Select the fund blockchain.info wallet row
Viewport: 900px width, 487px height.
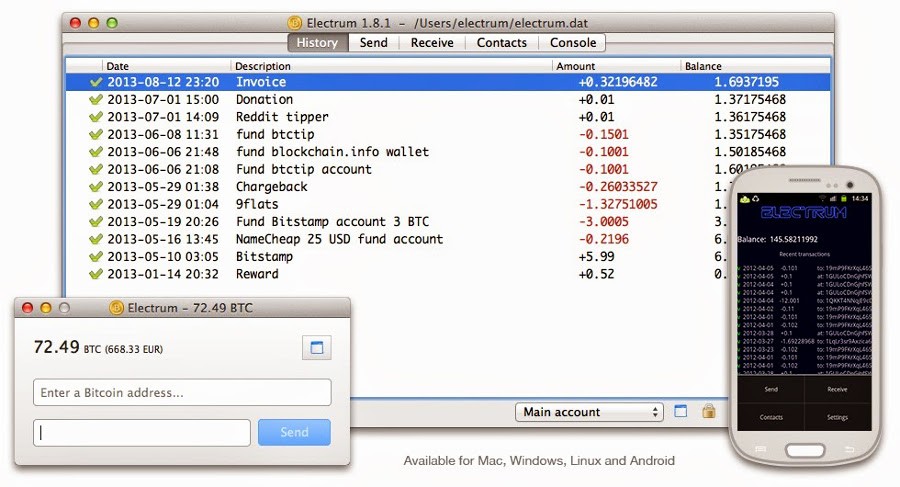448,152
